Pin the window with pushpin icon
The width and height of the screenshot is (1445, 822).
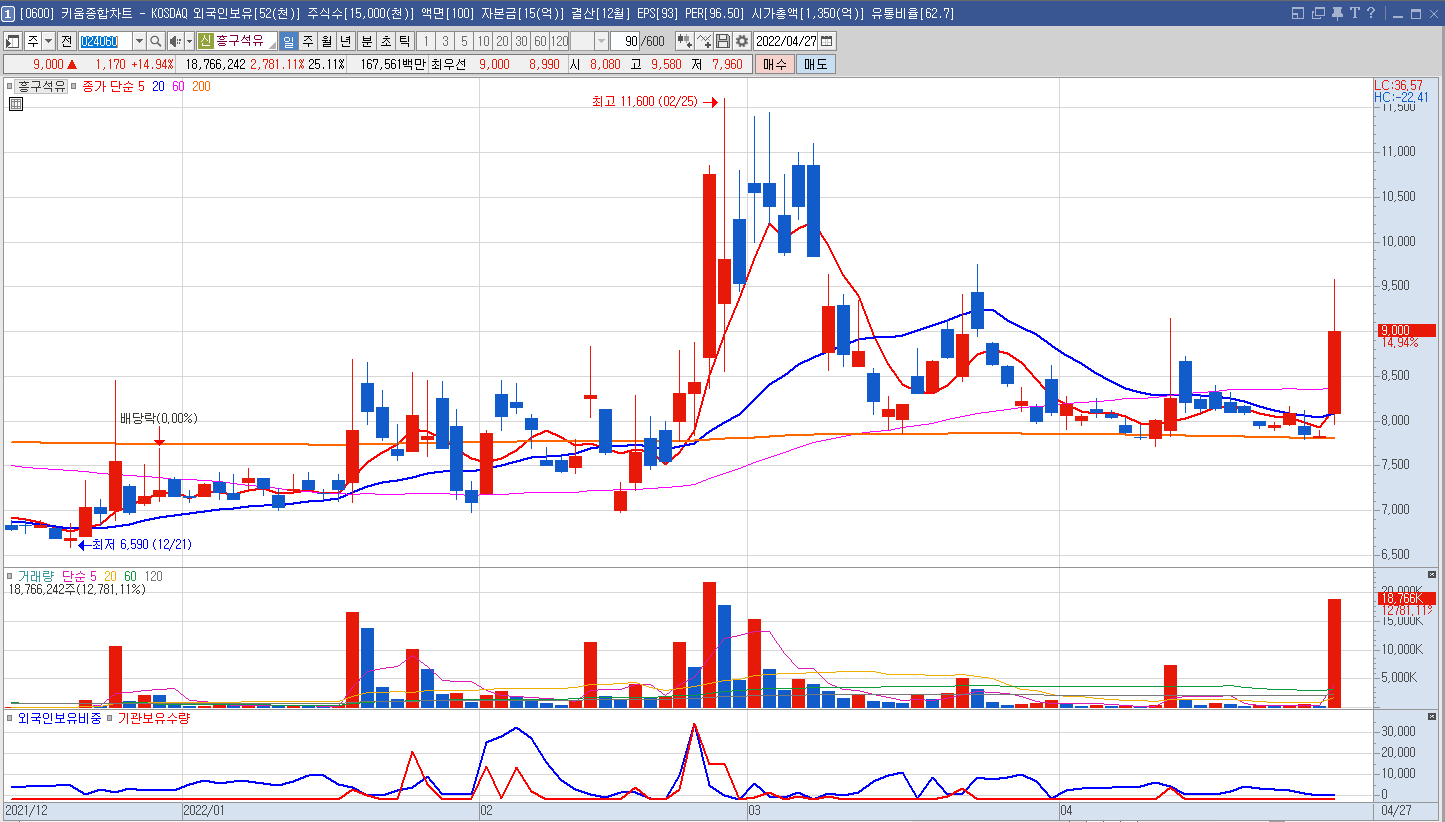pos(1337,13)
